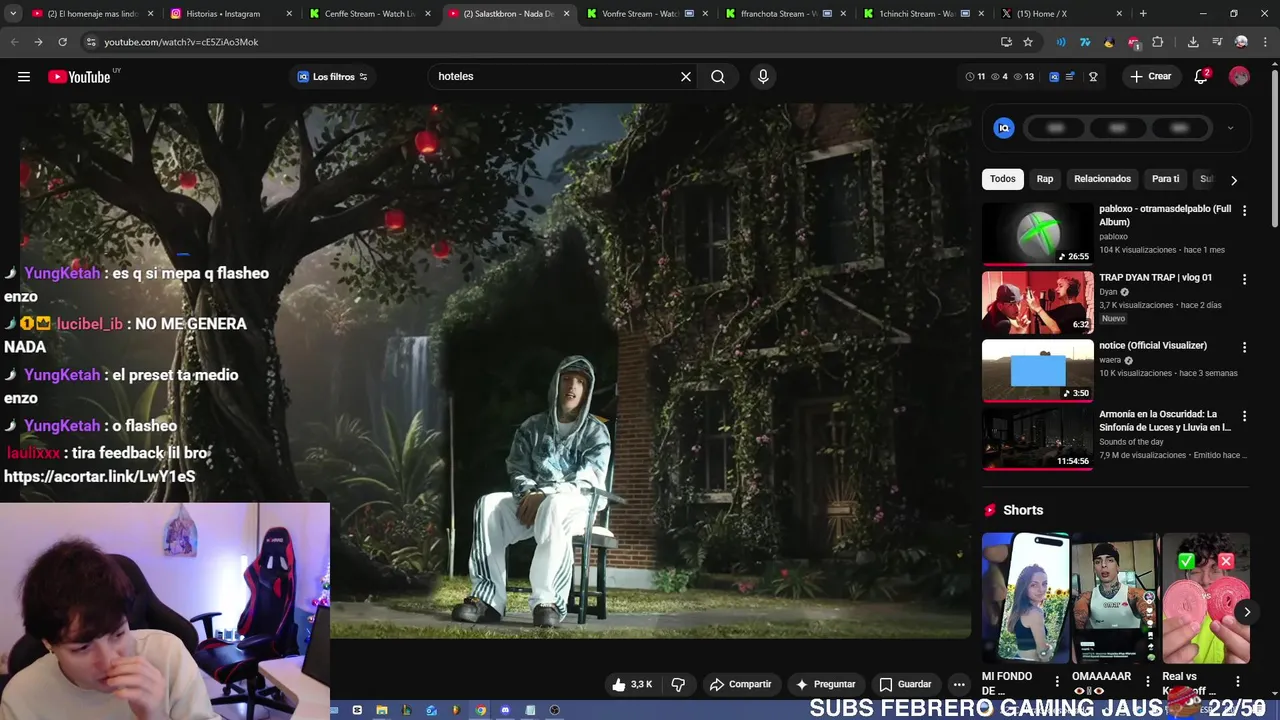Open the 'OMAAAAAR' short thumbnail
This screenshot has height=720, width=1280.
pos(1115,598)
